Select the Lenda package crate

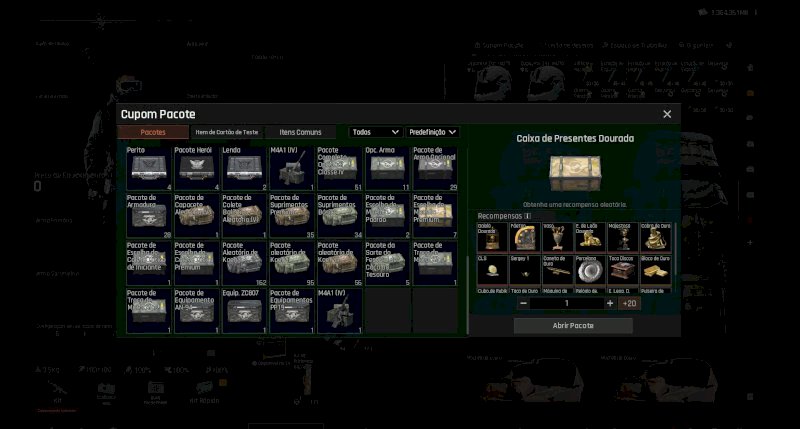coord(244,168)
